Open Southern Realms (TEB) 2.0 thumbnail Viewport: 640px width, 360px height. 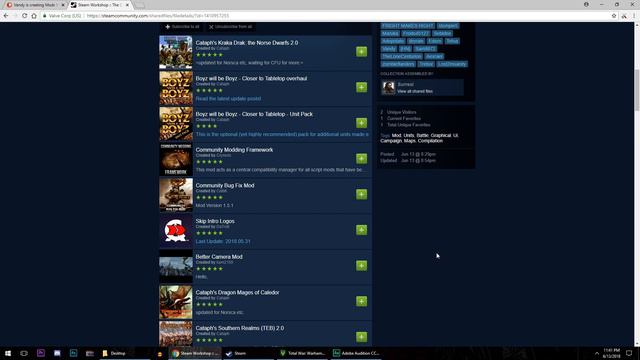click(x=176, y=333)
